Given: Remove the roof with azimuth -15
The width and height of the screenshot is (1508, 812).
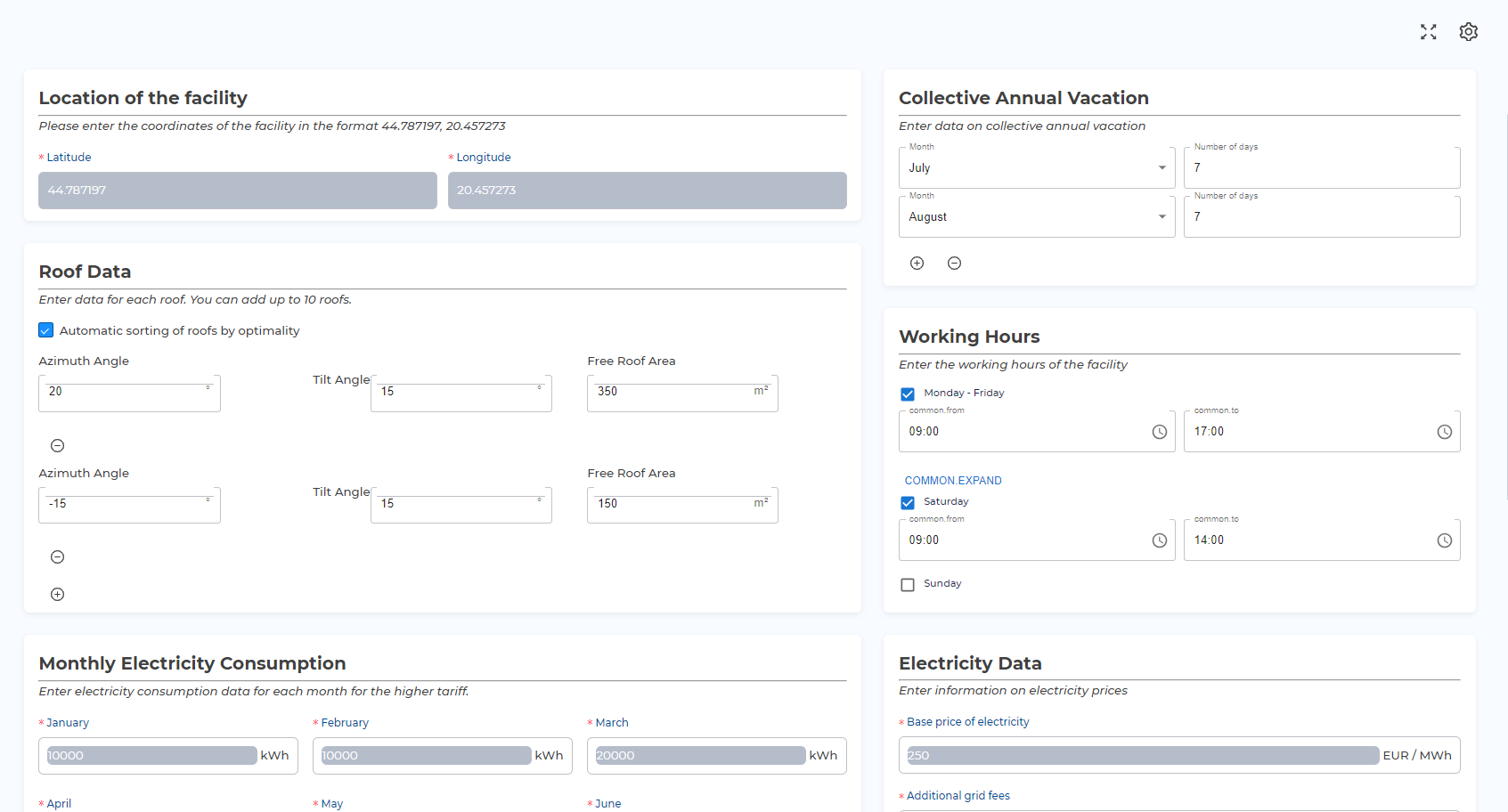Looking at the screenshot, I should [58, 557].
